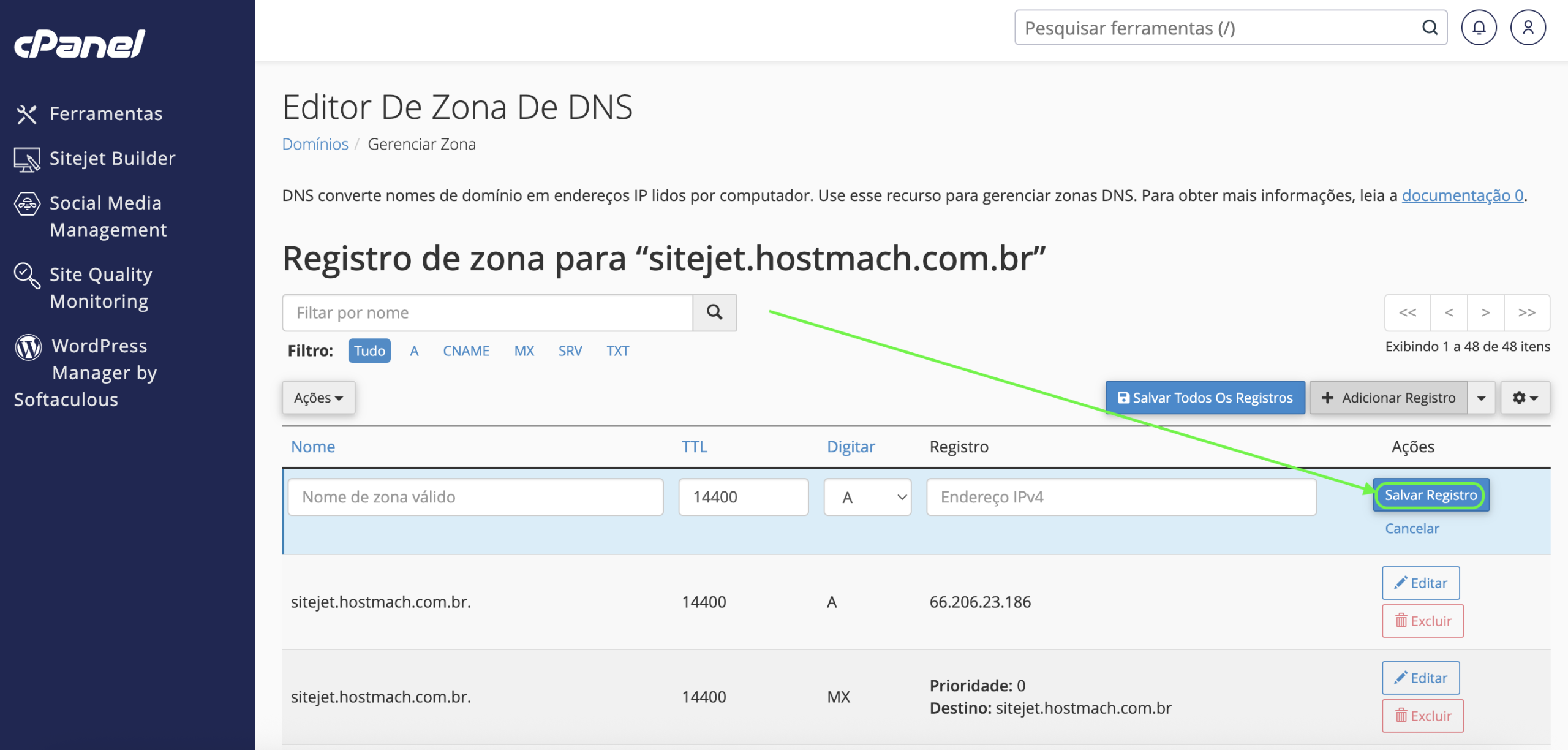
Task: Filter records by TXT type
Action: coord(617,351)
